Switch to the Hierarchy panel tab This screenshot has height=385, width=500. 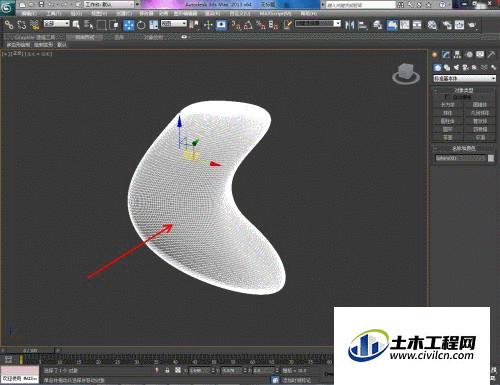(x=457, y=54)
